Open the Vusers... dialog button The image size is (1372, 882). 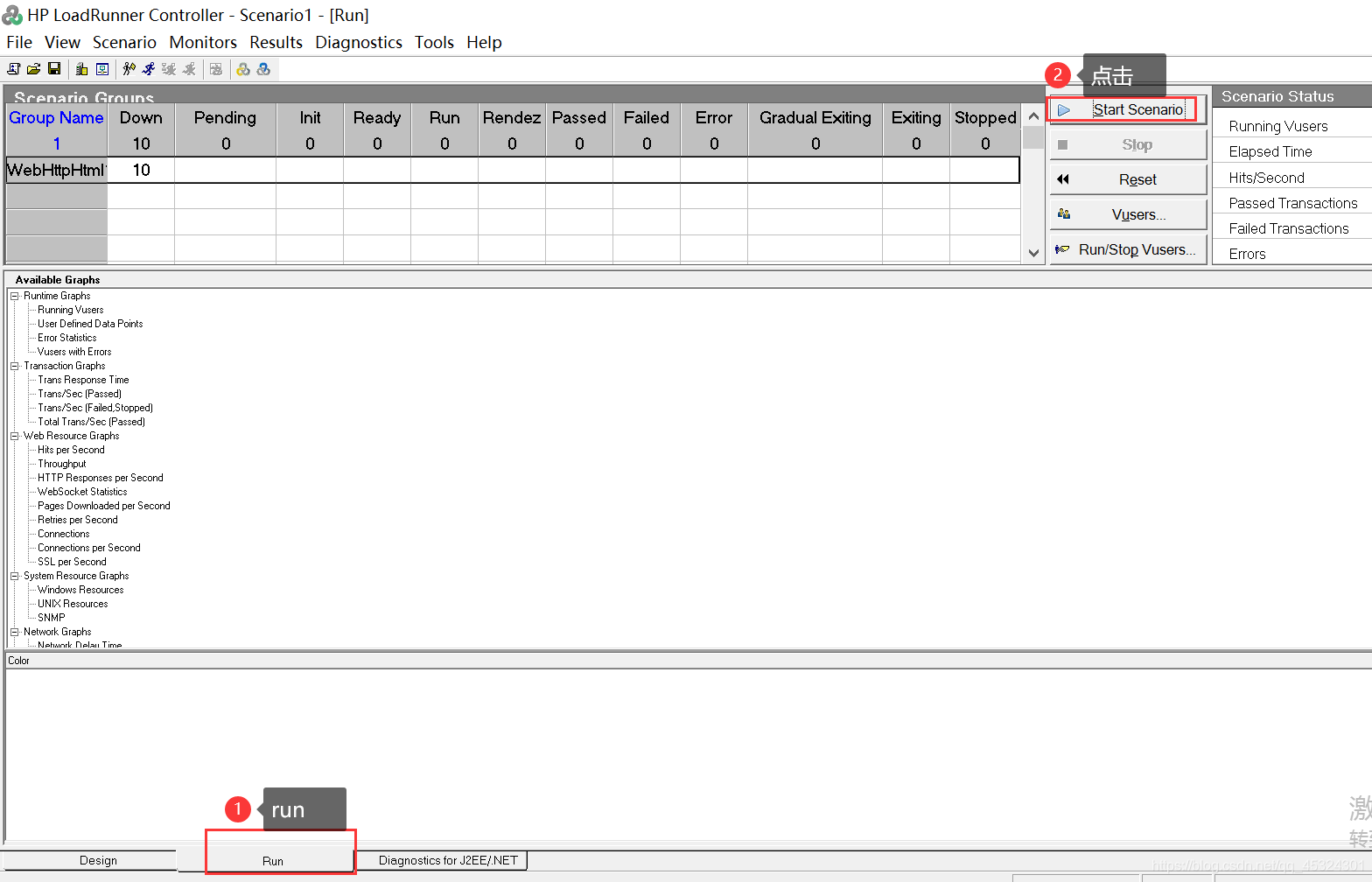pos(1128,214)
